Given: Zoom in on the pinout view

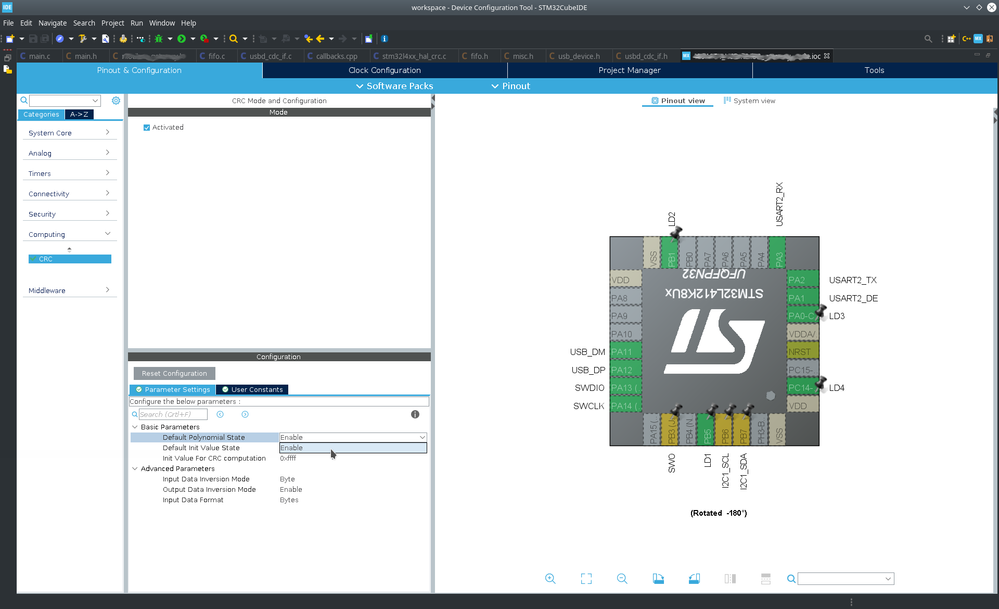Looking at the screenshot, I should coord(550,578).
